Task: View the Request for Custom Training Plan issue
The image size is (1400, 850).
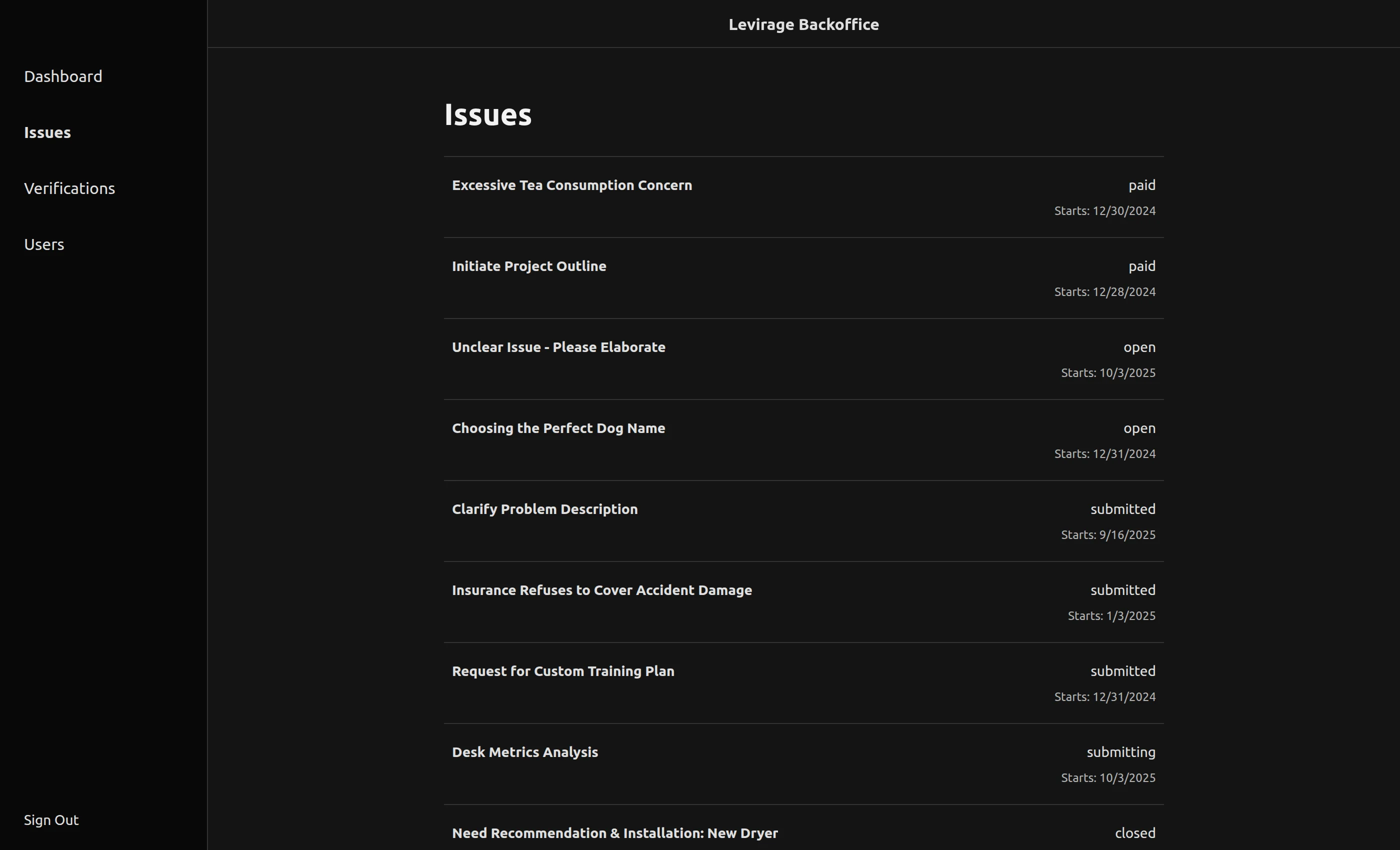Action: pyautogui.click(x=562, y=671)
